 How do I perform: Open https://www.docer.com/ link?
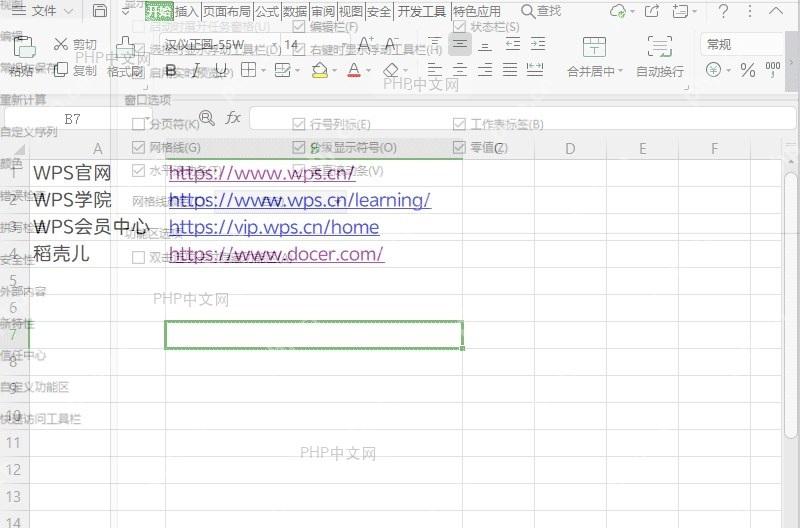pyautogui.click(x=276, y=254)
